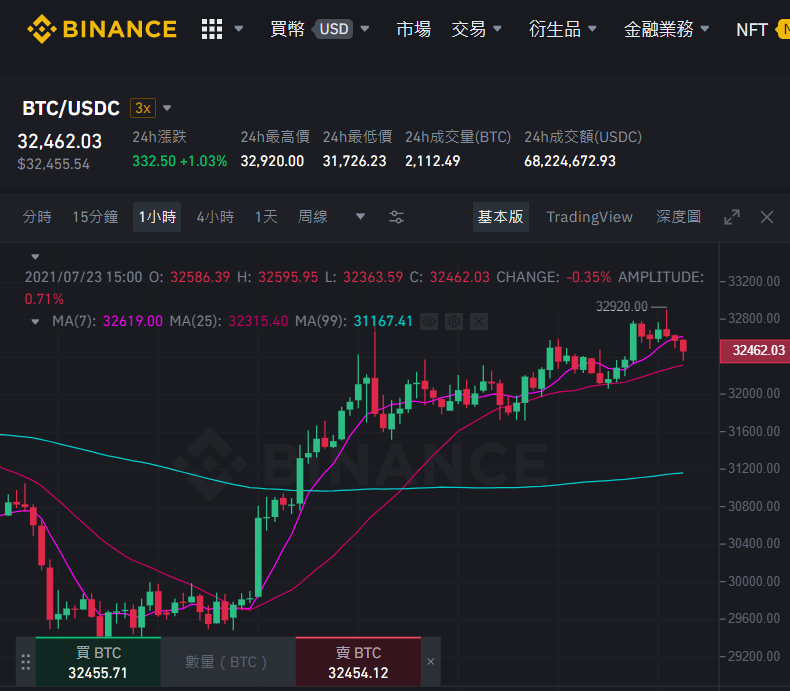Click the BTC/USDC pair name
The height and width of the screenshot is (691, 790).
pyautogui.click(x=71, y=108)
